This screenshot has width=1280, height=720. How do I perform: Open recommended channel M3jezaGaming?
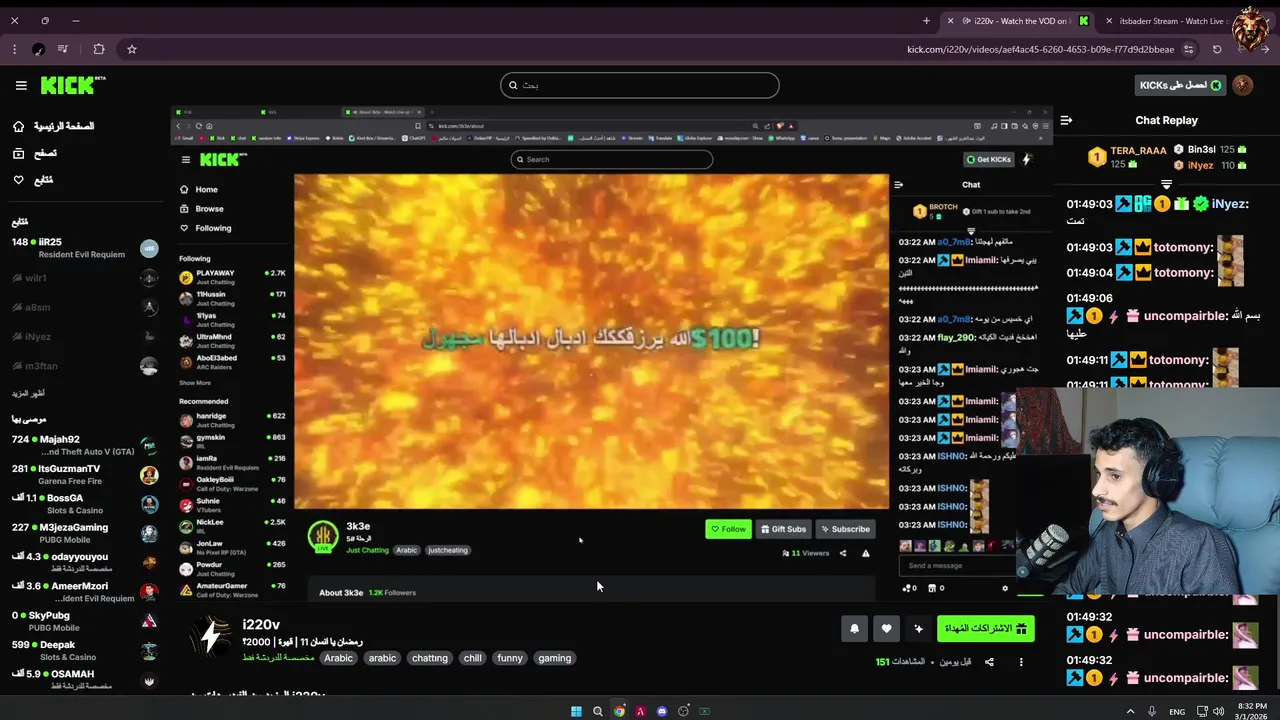tap(84, 533)
